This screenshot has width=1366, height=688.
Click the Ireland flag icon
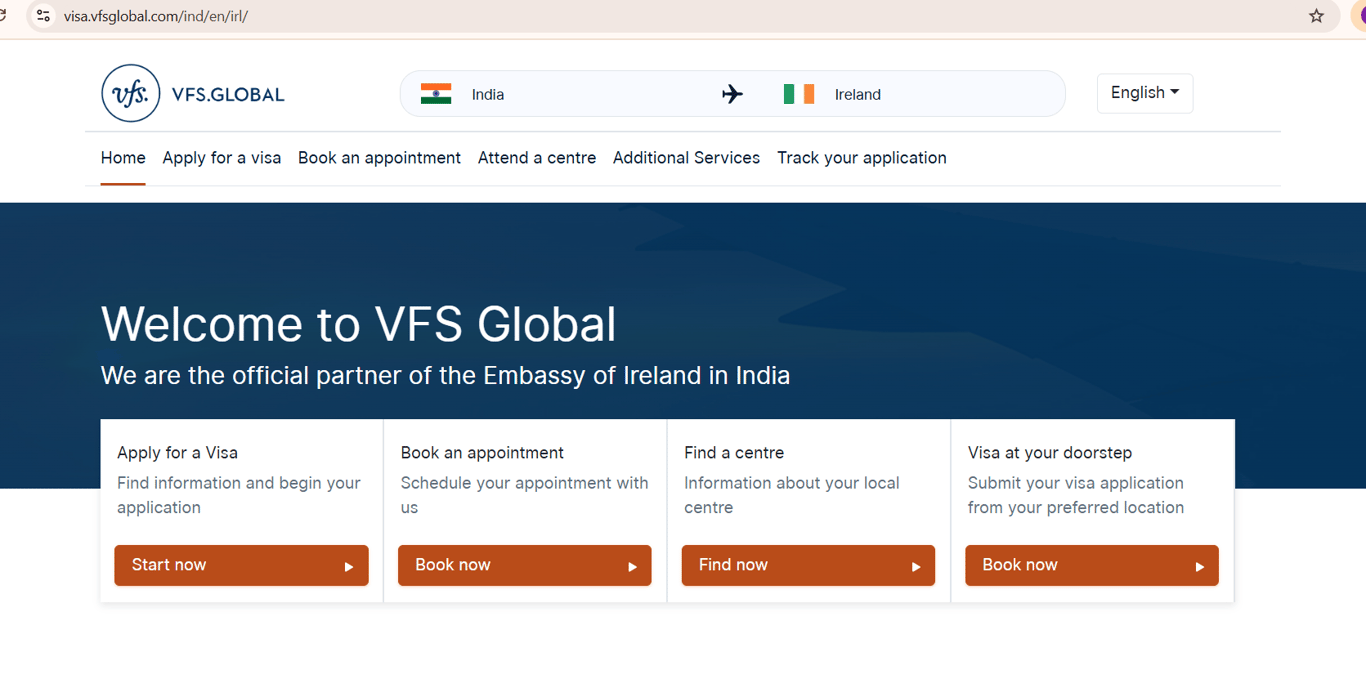pos(799,94)
